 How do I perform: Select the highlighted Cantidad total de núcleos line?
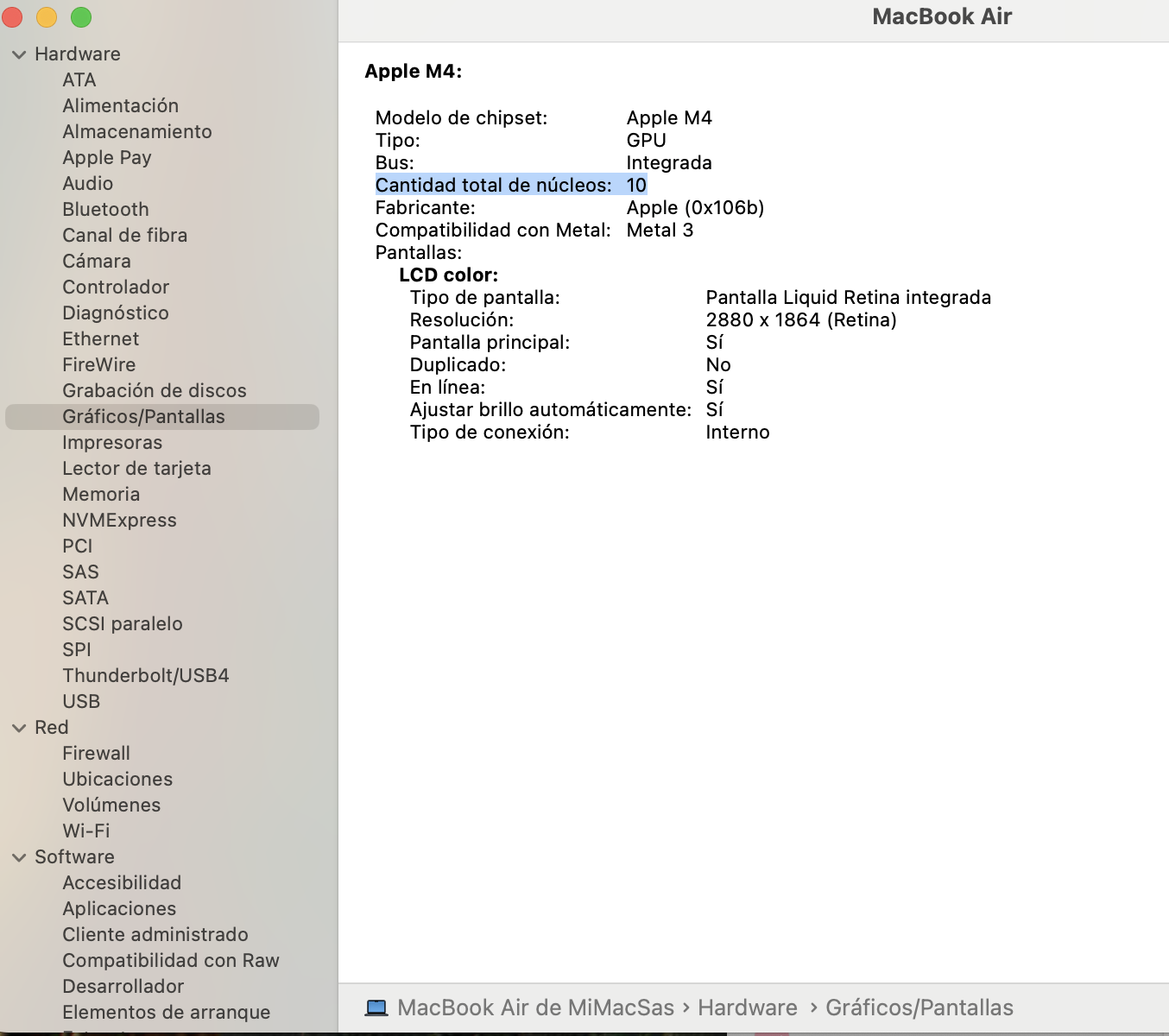(x=511, y=184)
